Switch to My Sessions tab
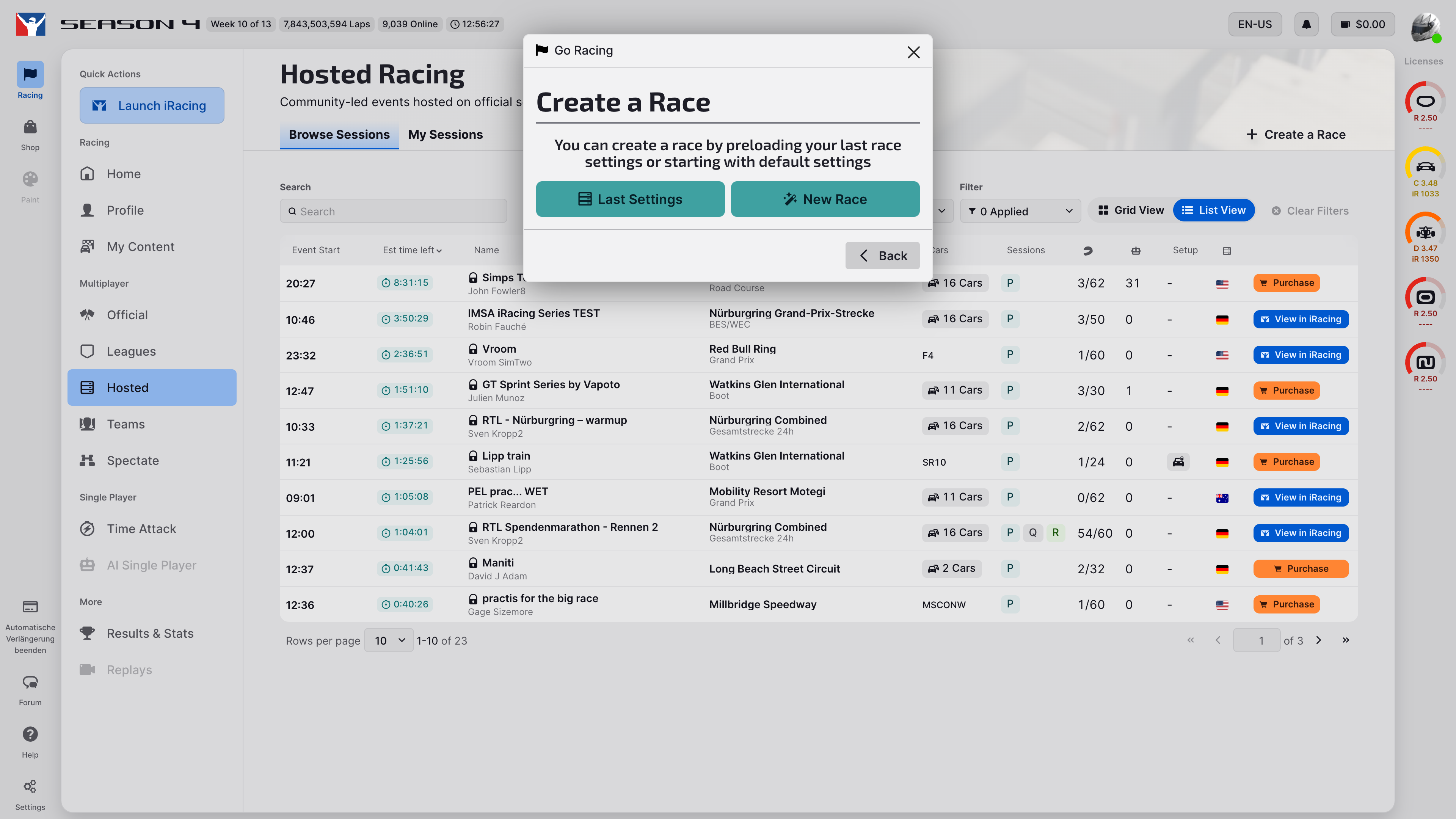Viewport: 1456px width, 819px height. (446, 135)
